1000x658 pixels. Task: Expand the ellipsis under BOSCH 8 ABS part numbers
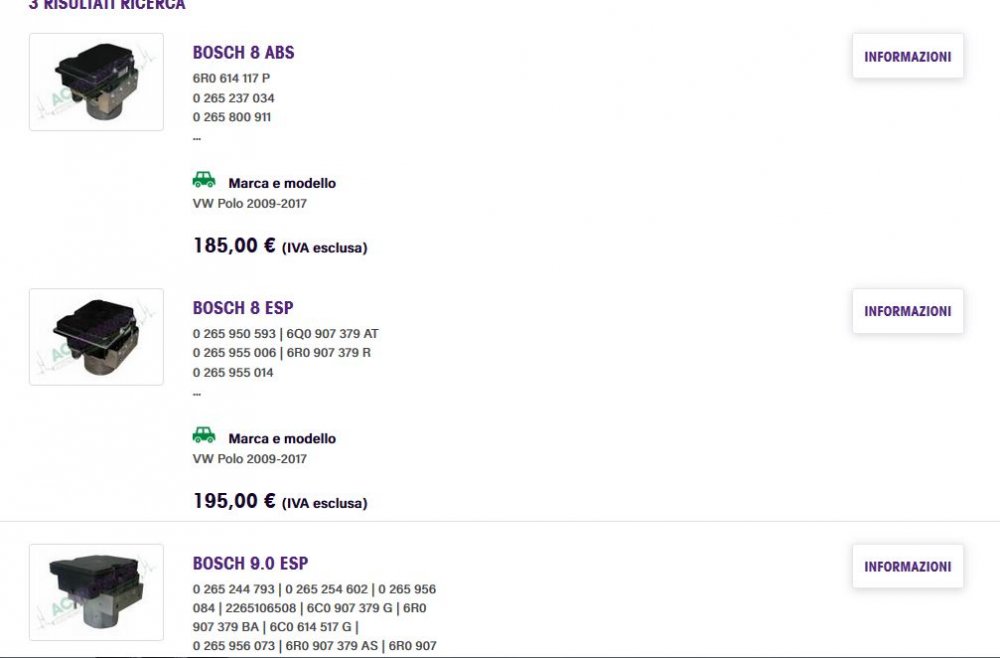point(197,136)
